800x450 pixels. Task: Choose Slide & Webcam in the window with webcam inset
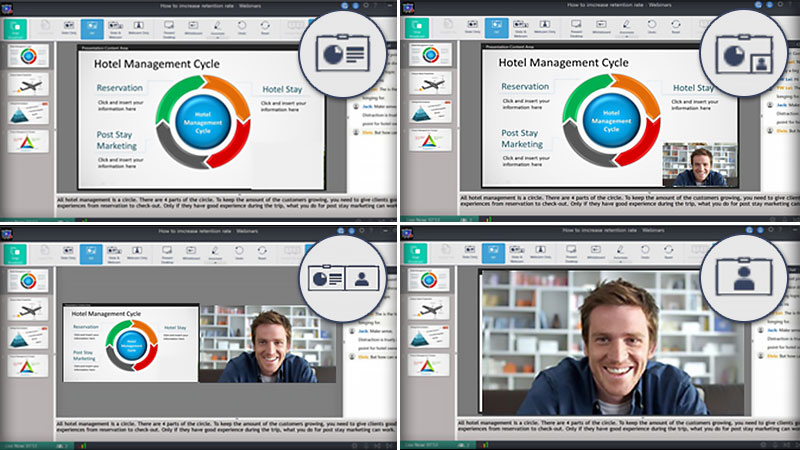click(x=520, y=27)
